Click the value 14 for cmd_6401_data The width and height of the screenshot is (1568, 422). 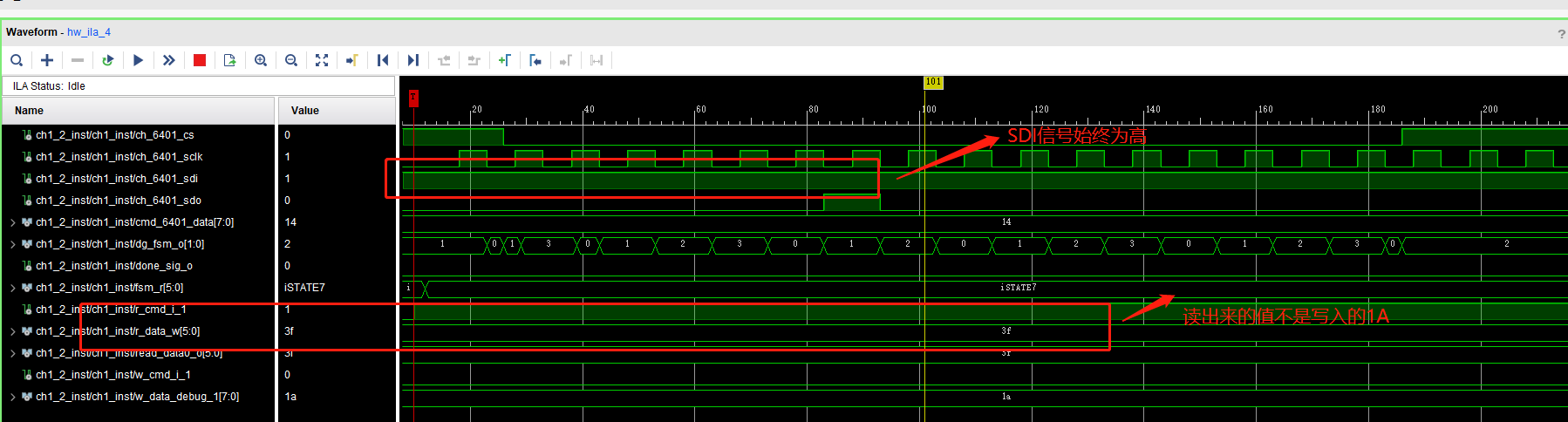pyautogui.click(x=290, y=222)
